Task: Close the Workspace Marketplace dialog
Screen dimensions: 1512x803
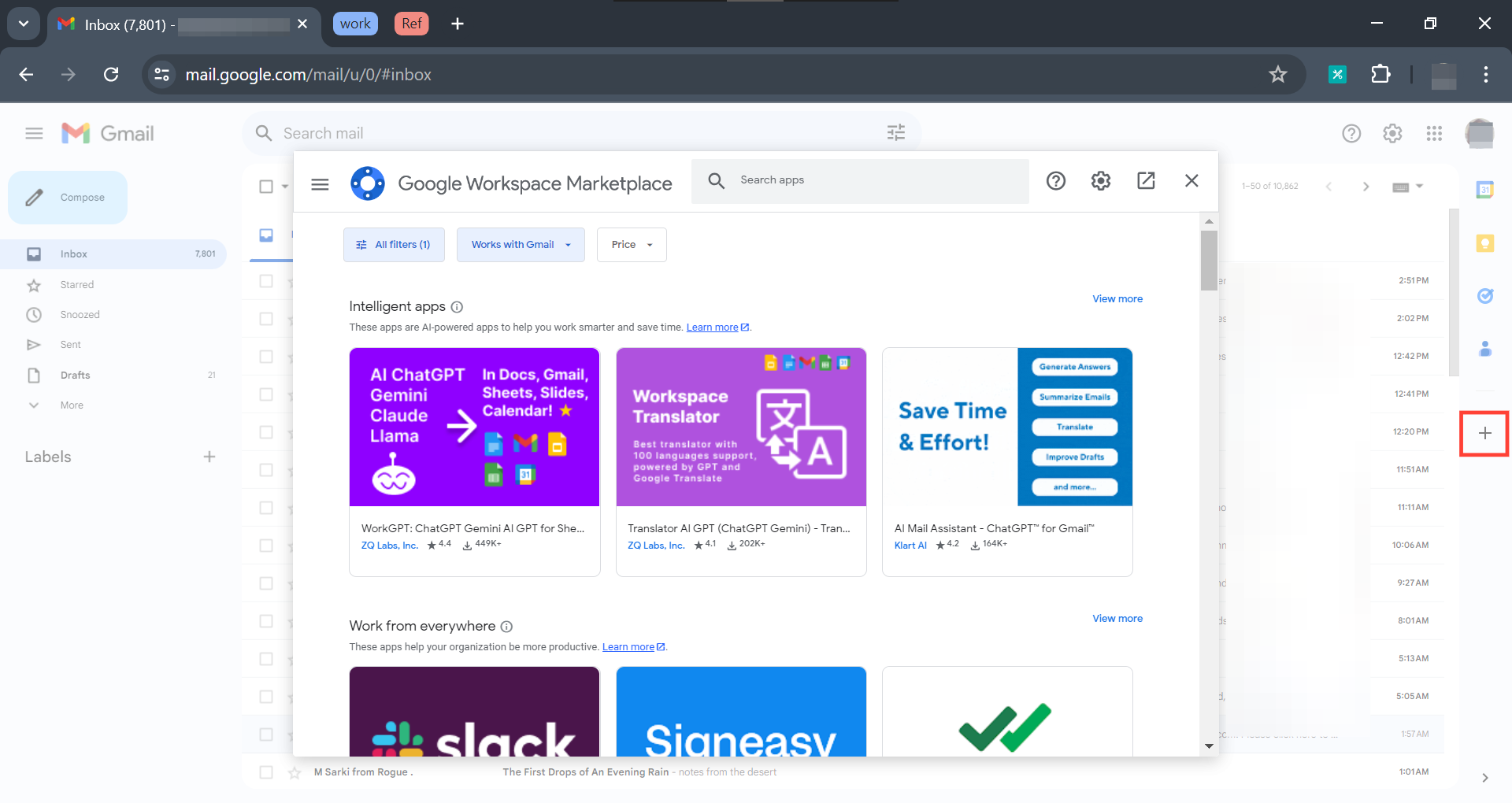Action: [1191, 181]
